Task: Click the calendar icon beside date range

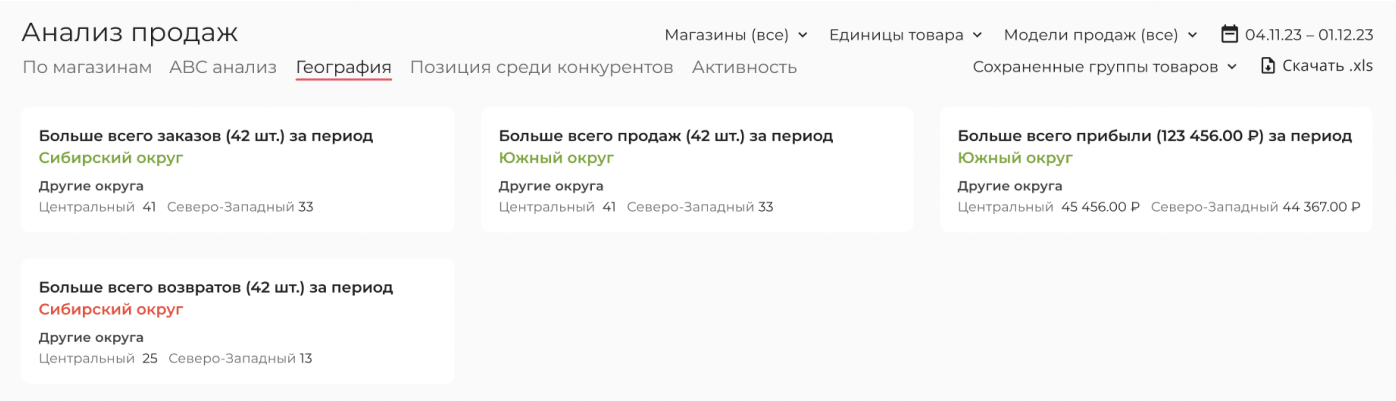Action: (x=1230, y=34)
